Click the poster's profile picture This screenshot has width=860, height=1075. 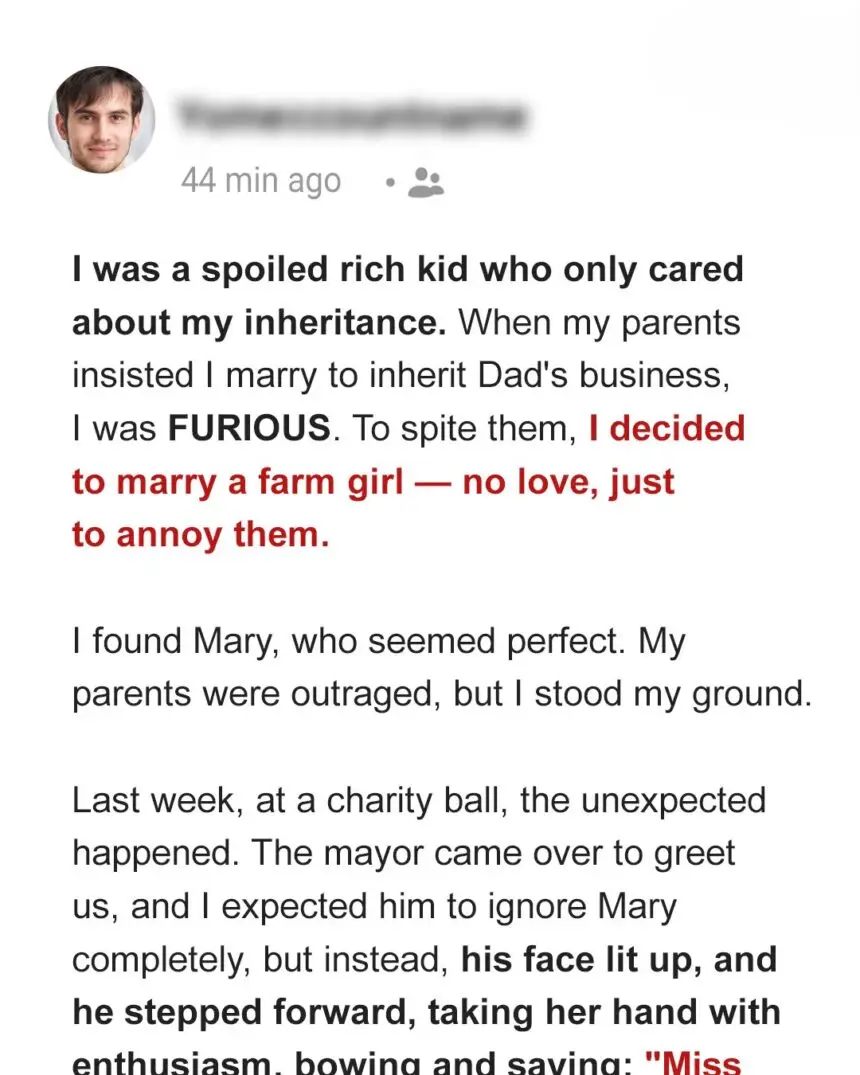coord(102,119)
